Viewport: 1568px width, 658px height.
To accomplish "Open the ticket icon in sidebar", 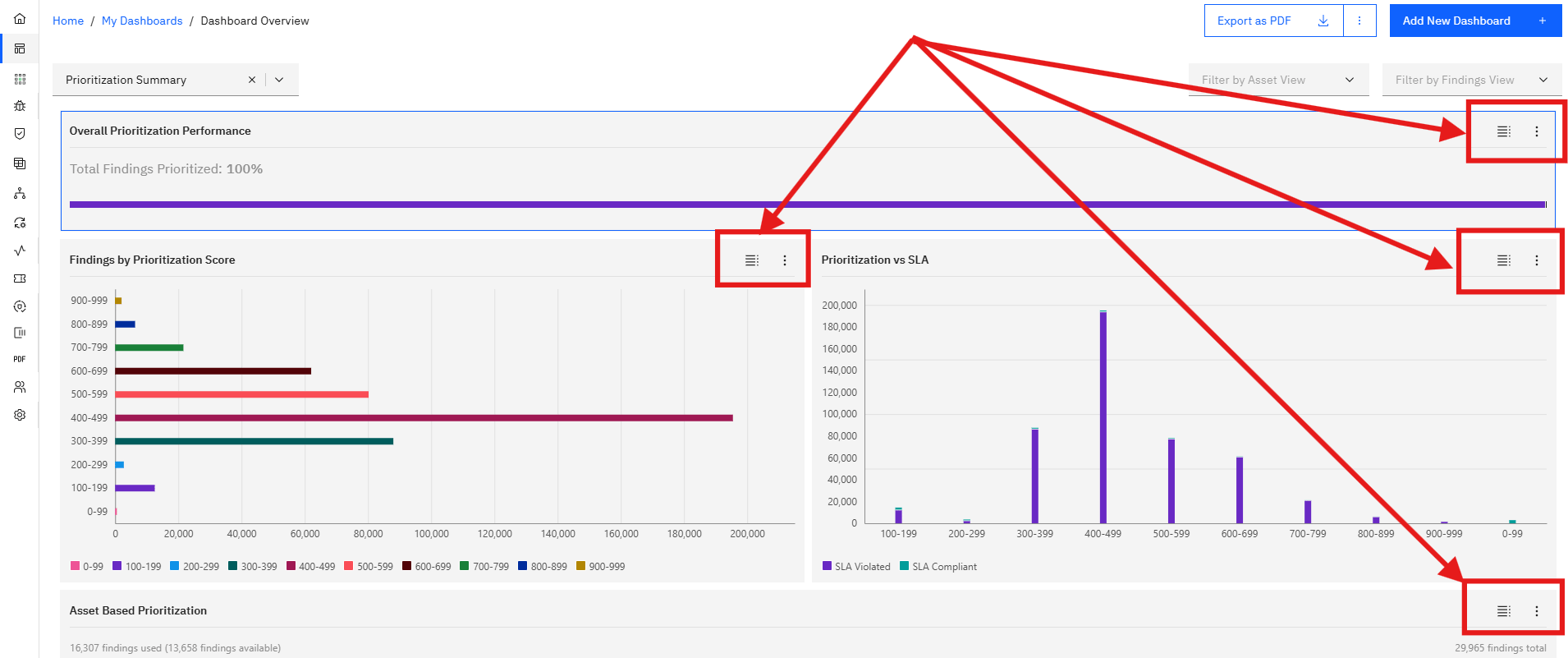I will pos(20,278).
